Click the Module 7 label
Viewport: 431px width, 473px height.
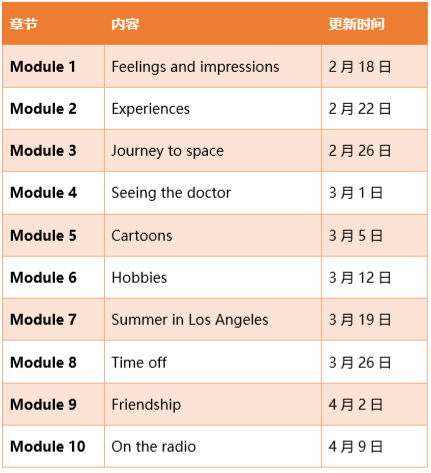43,320
